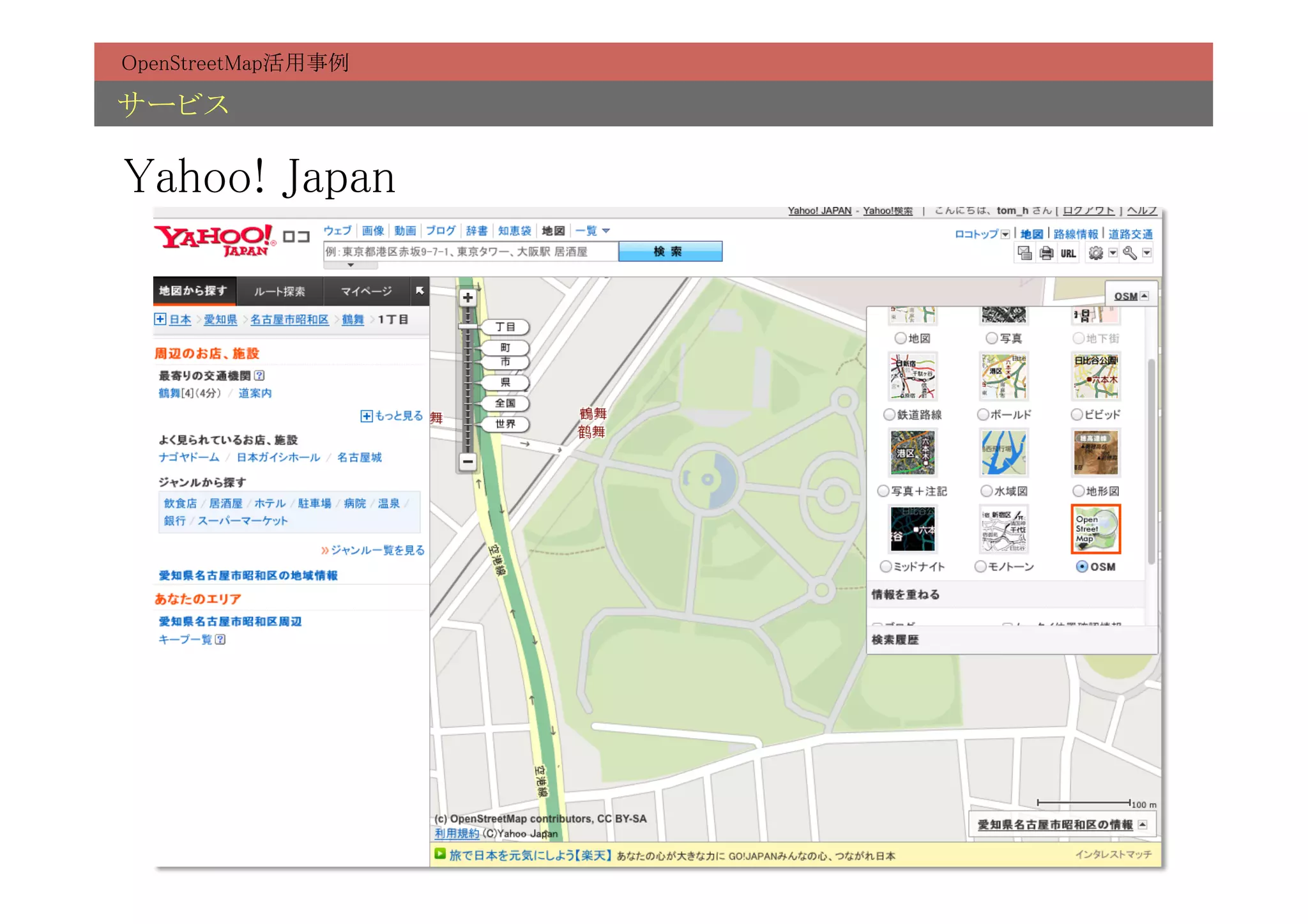Open dropdown arrow next to gear icon
The height and width of the screenshot is (924, 1308).
[1113, 254]
